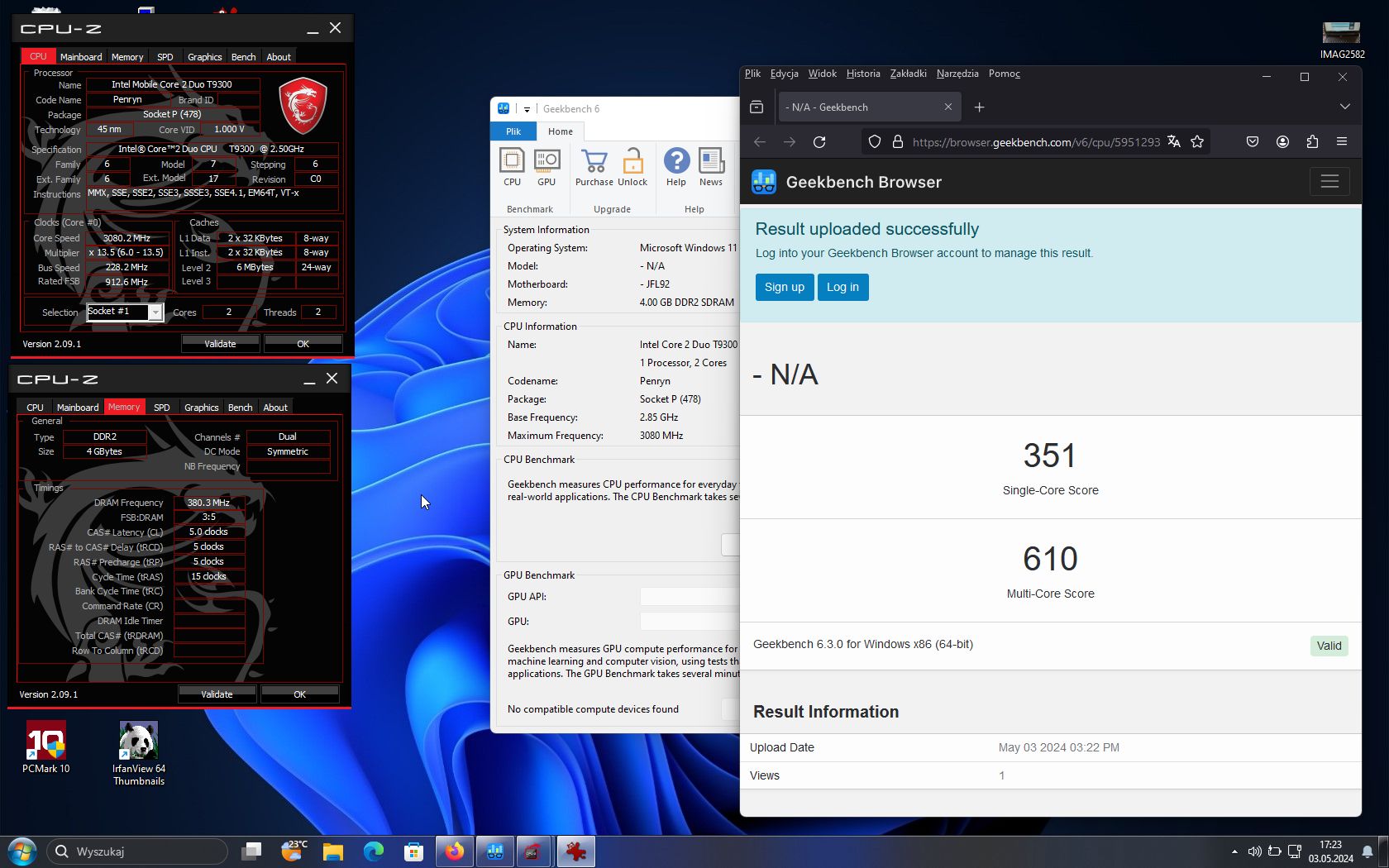Open the Narzędzia menu in Firefox
This screenshot has height=868, width=1389.
(957, 74)
